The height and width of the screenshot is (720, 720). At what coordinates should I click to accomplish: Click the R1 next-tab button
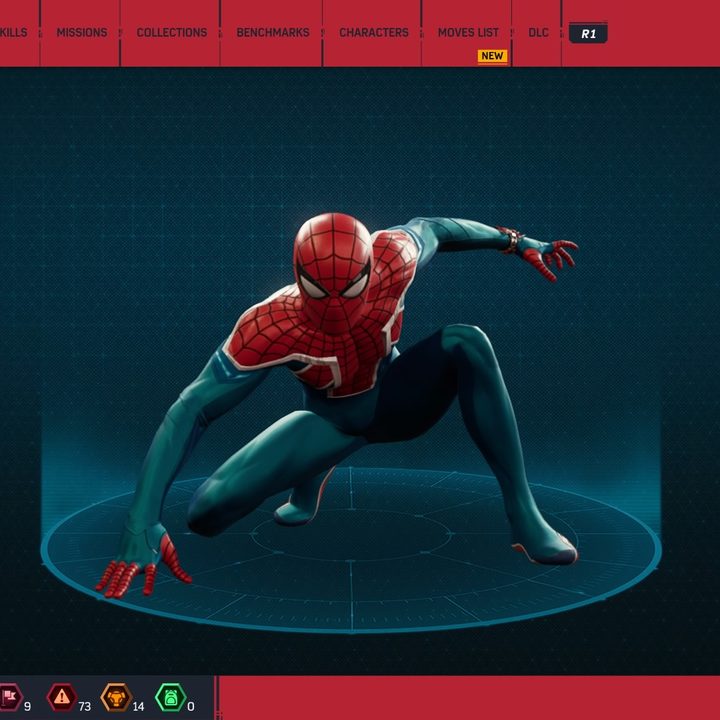[588, 33]
